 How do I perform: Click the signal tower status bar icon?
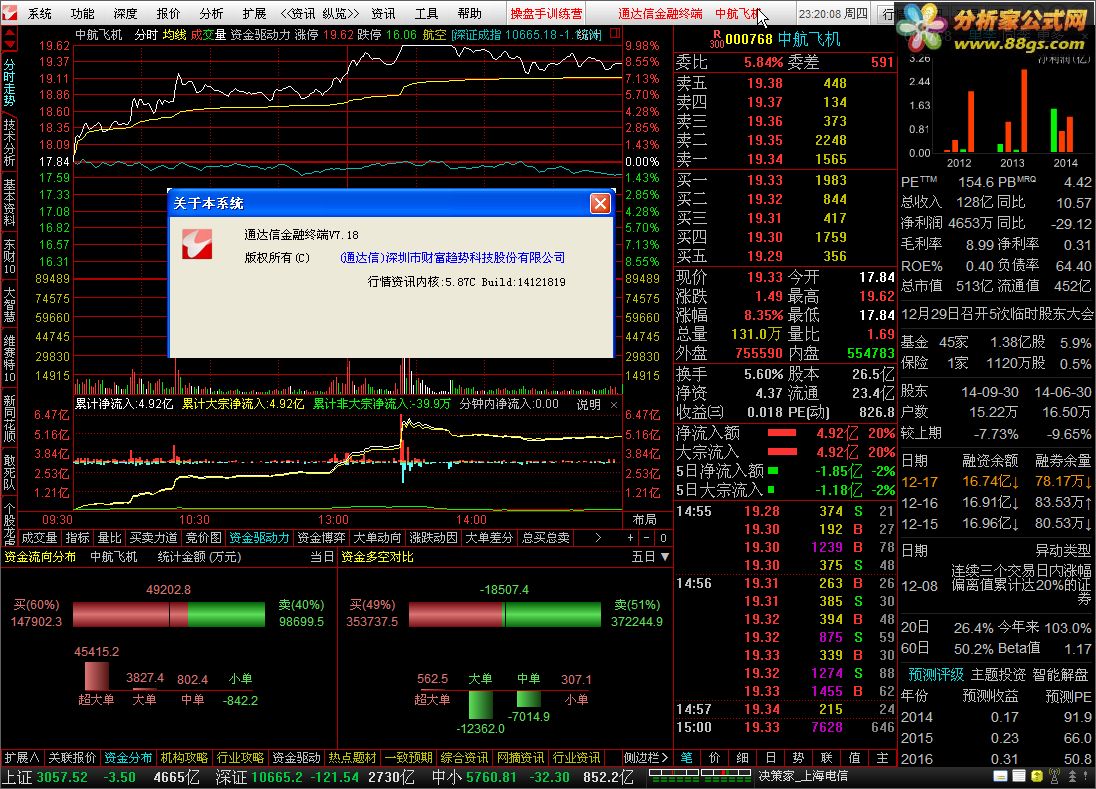pyautogui.click(x=1055, y=776)
